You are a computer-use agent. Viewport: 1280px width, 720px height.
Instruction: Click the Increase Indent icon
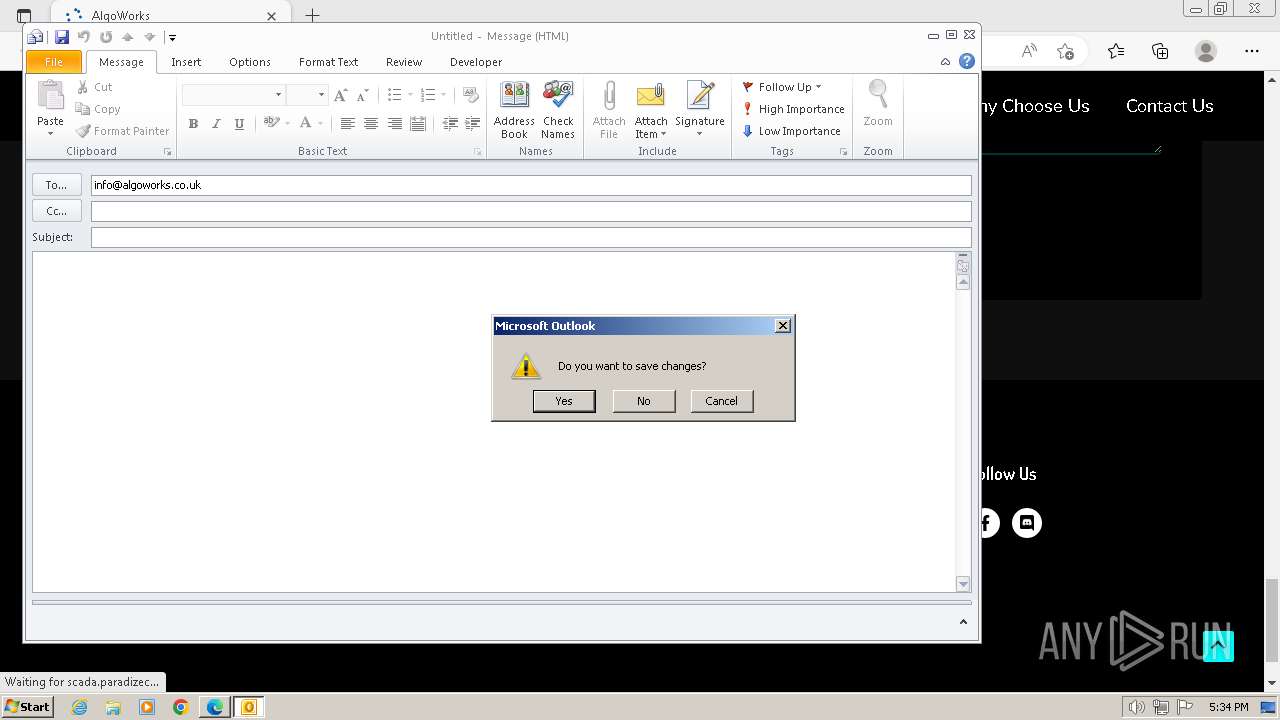click(473, 124)
